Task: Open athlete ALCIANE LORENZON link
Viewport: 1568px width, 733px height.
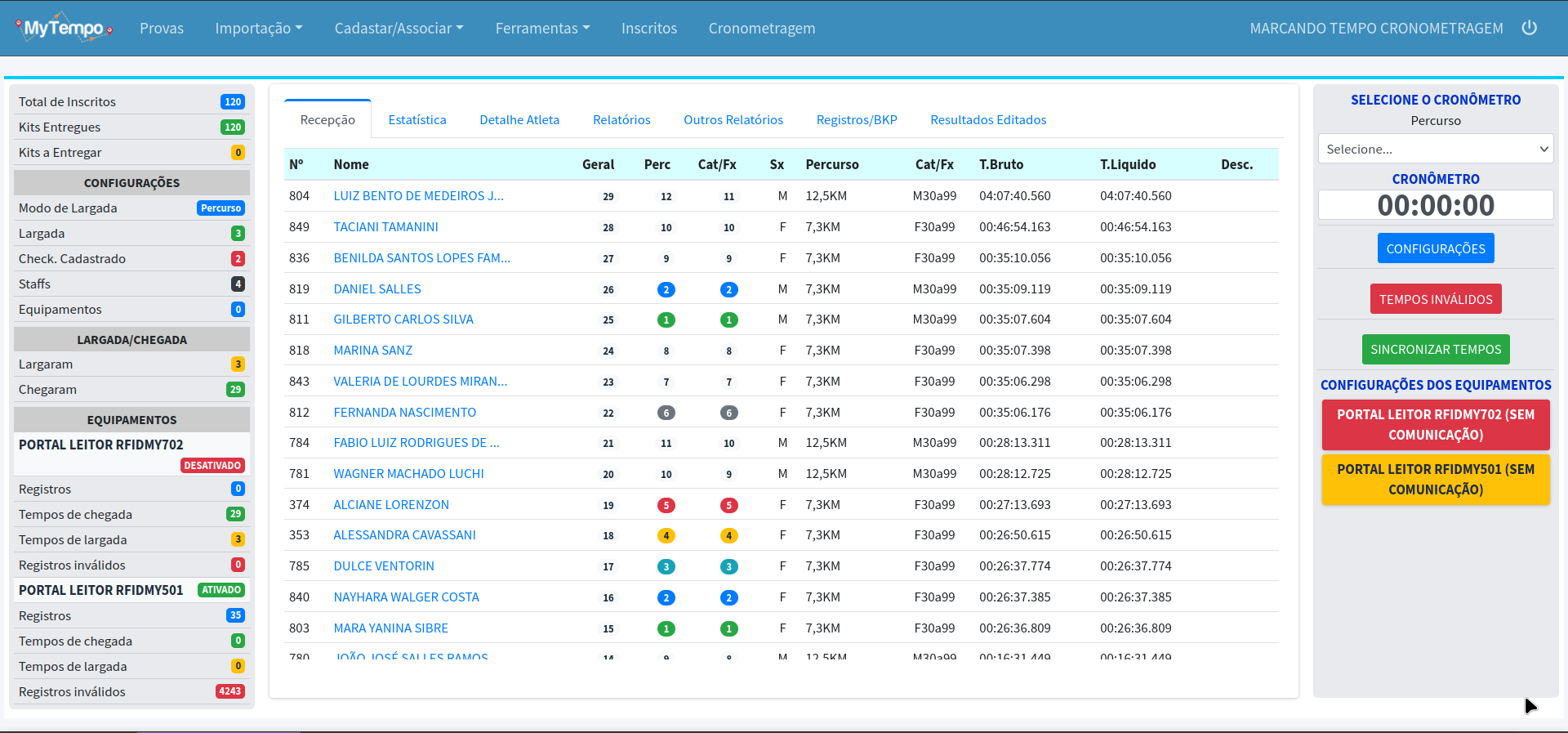Action: [391, 505]
